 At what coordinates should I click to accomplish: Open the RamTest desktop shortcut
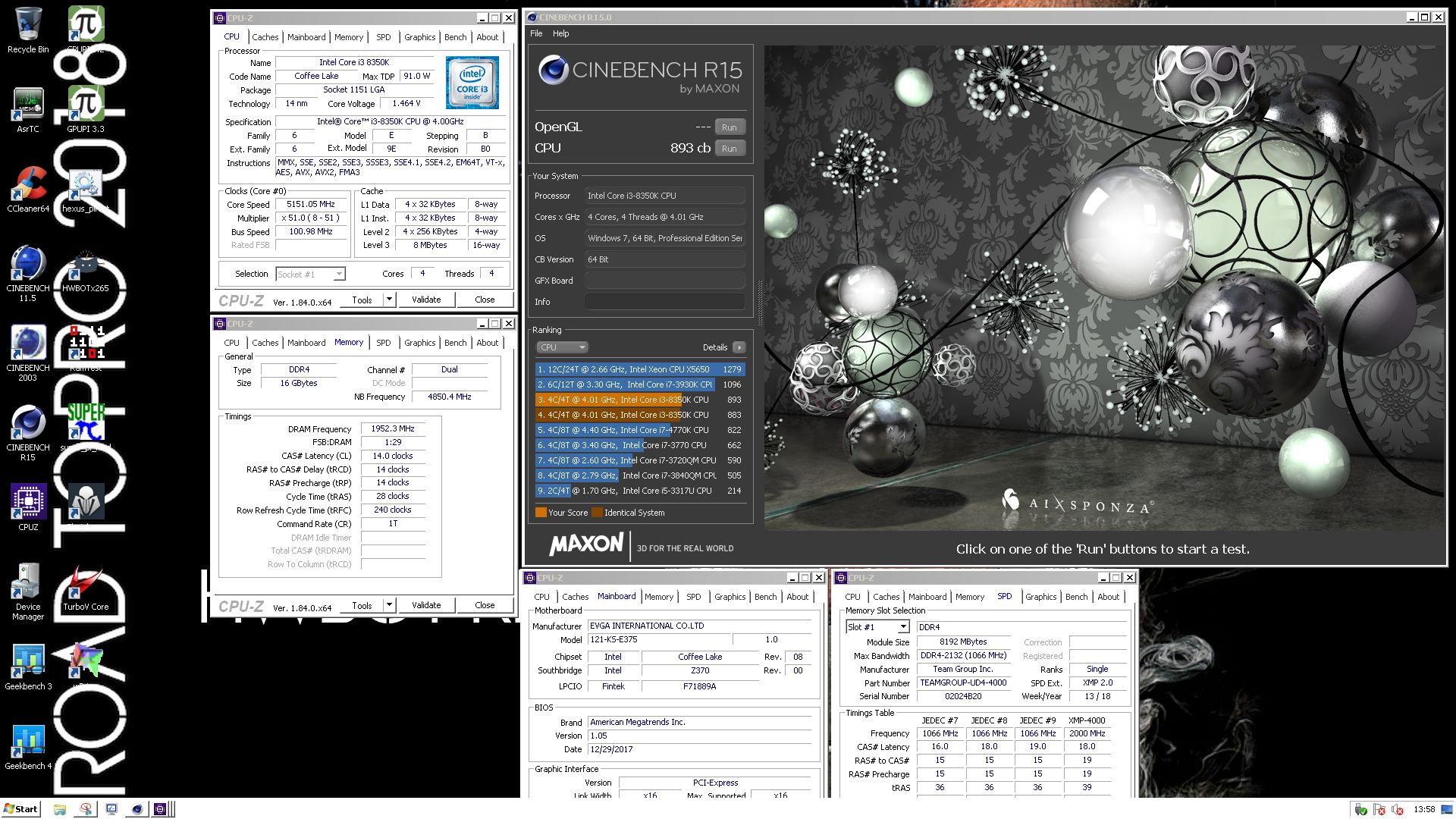(86, 347)
